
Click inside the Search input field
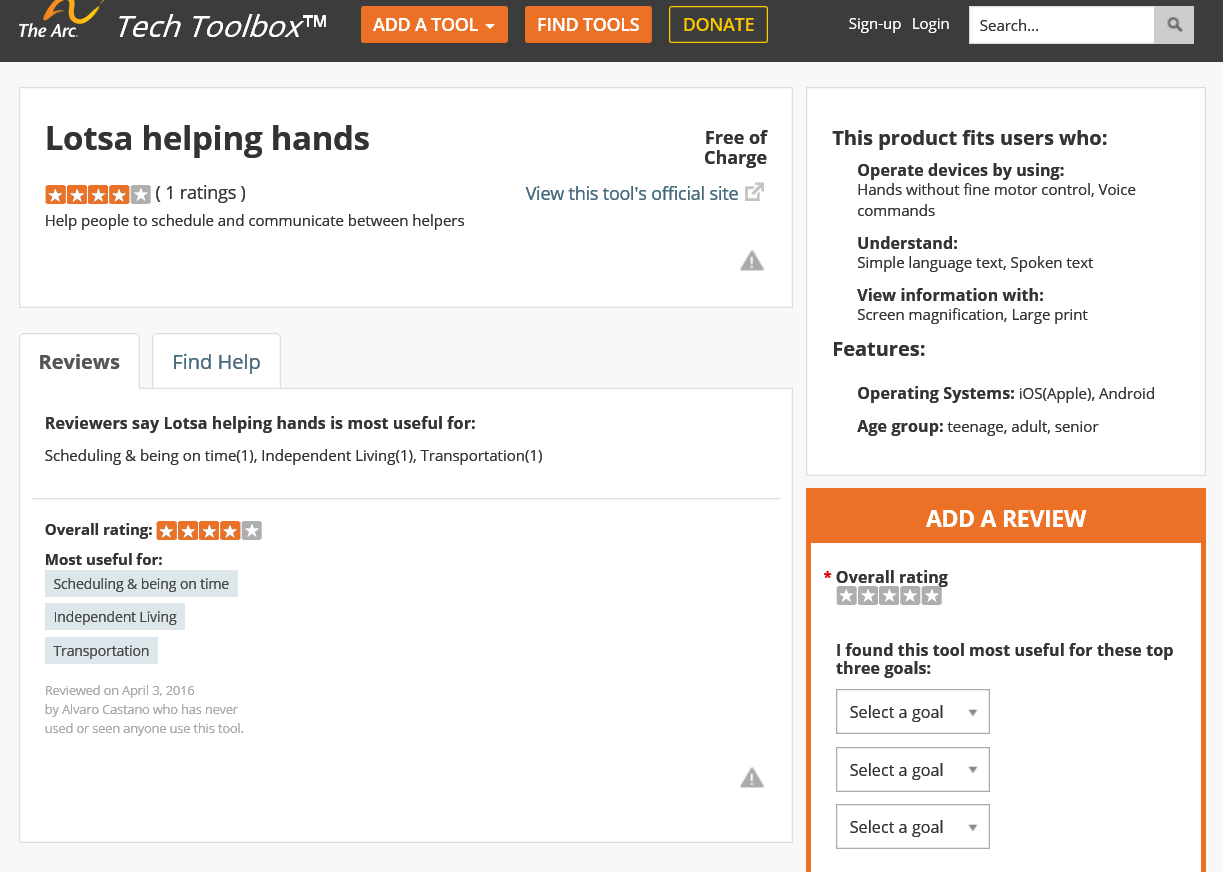click(1060, 24)
